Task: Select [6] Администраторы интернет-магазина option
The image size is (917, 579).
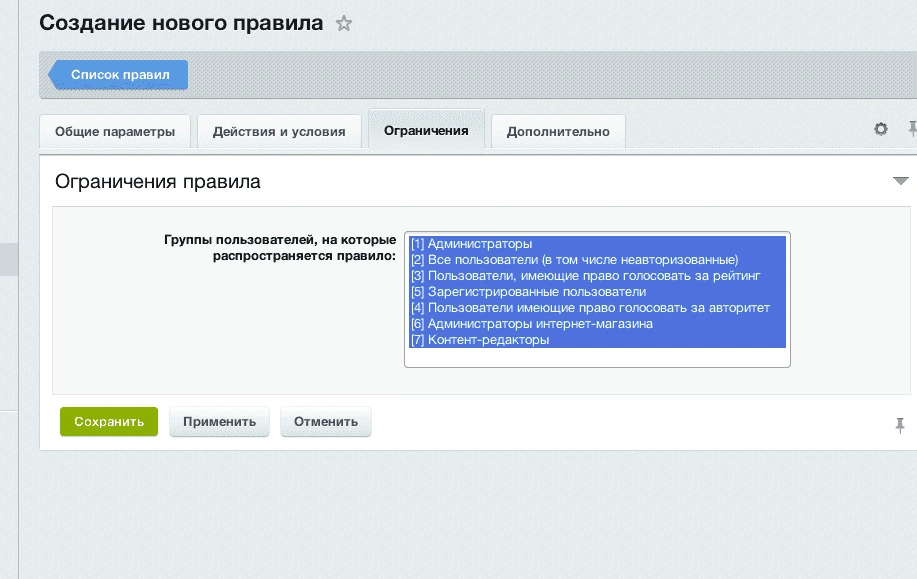Action: click(x=597, y=323)
